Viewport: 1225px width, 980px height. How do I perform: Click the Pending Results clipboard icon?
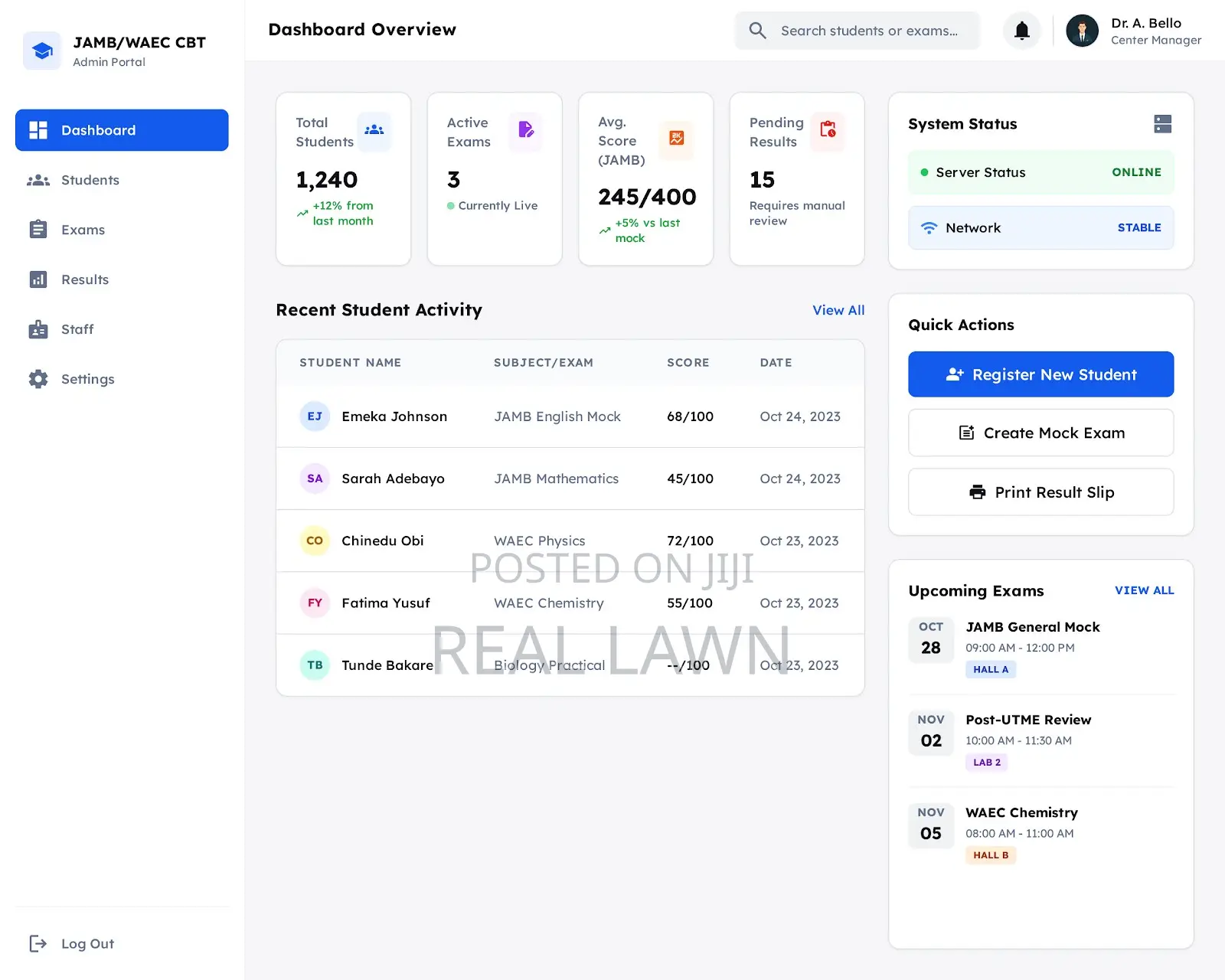828,130
